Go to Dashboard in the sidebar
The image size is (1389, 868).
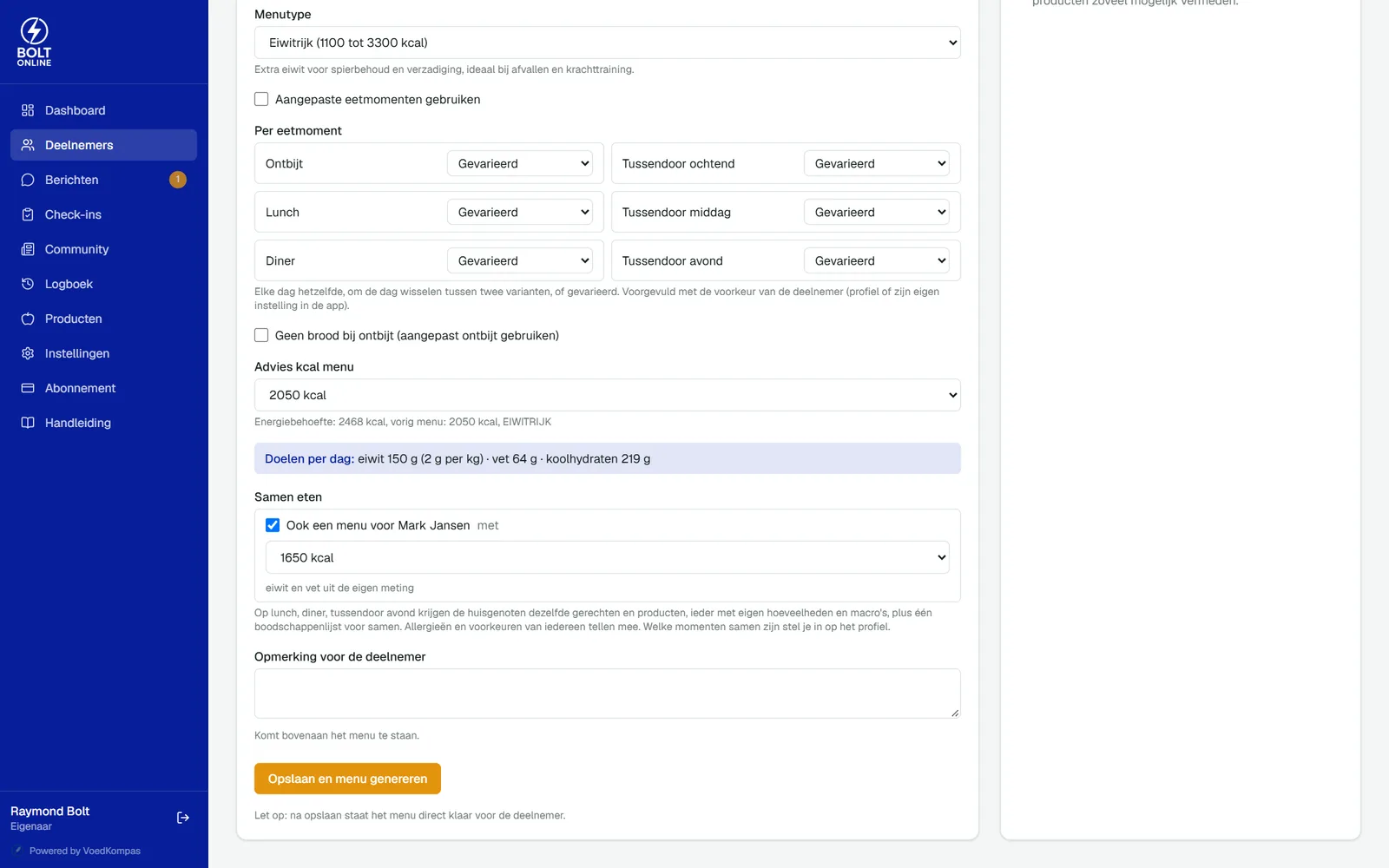click(103, 110)
